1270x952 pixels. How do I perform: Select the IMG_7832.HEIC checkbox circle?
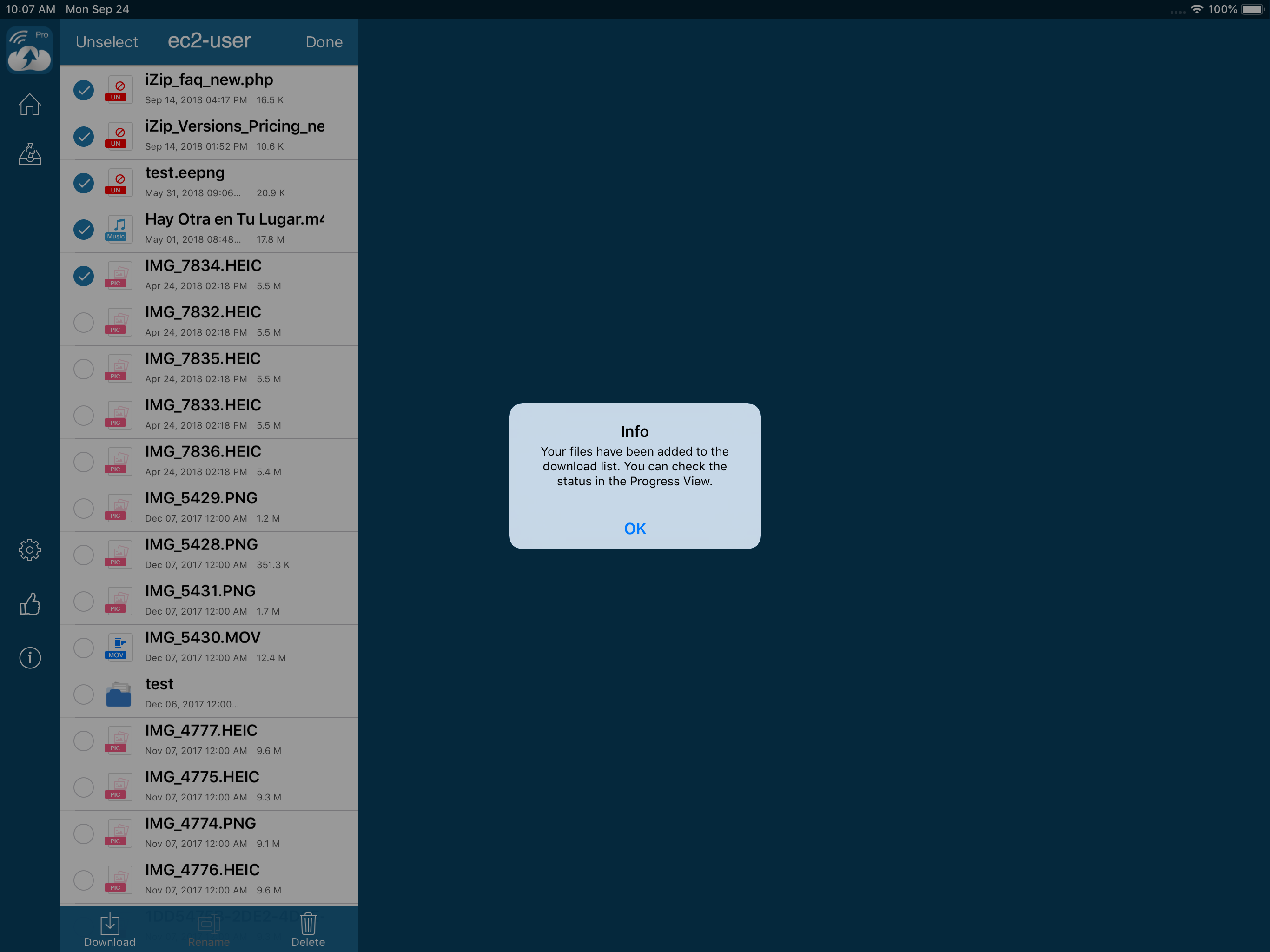pyautogui.click(x=84, y=323)
